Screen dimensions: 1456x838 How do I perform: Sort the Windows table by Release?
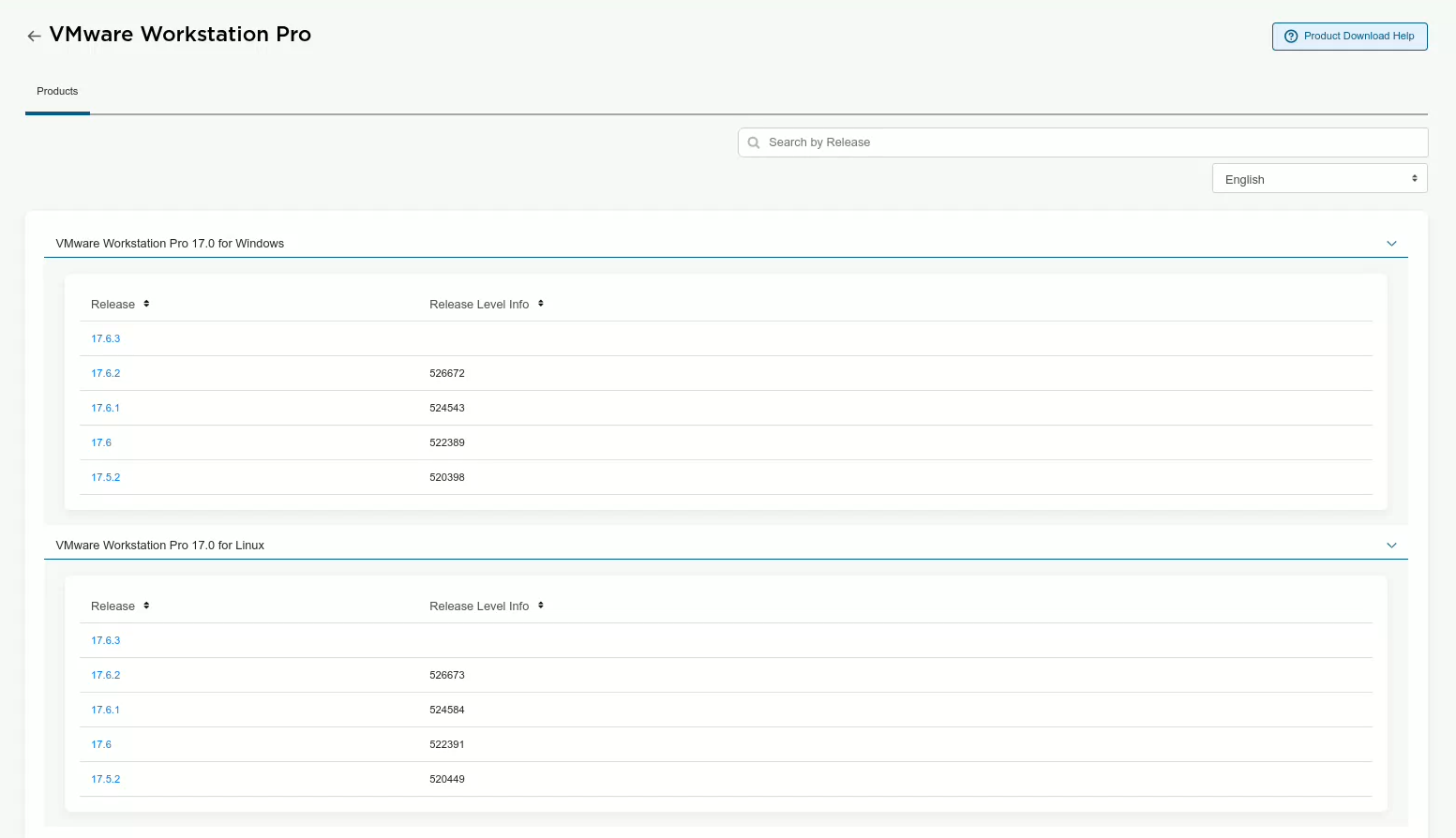146,304
